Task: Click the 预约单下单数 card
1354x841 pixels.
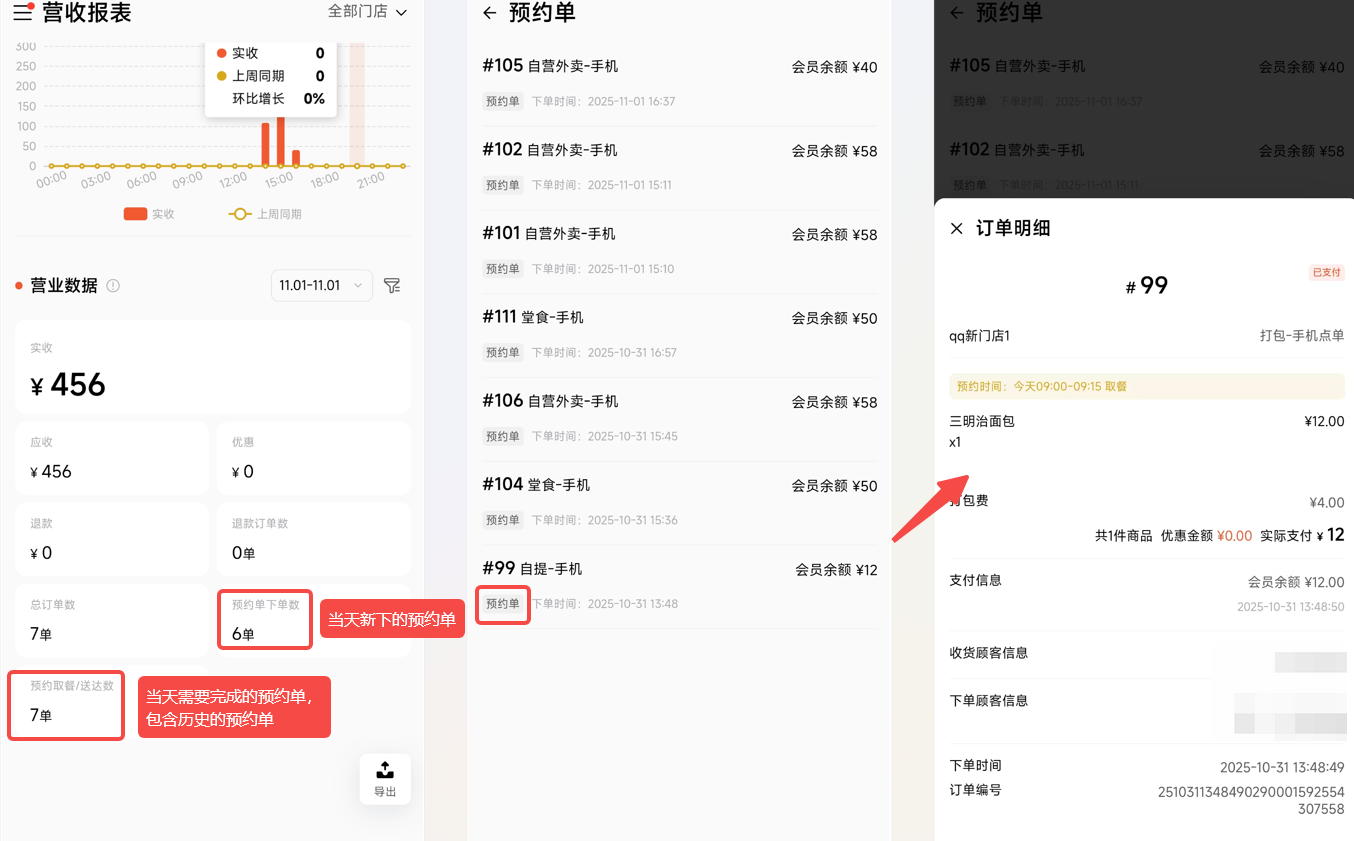Action: [265, 619]
